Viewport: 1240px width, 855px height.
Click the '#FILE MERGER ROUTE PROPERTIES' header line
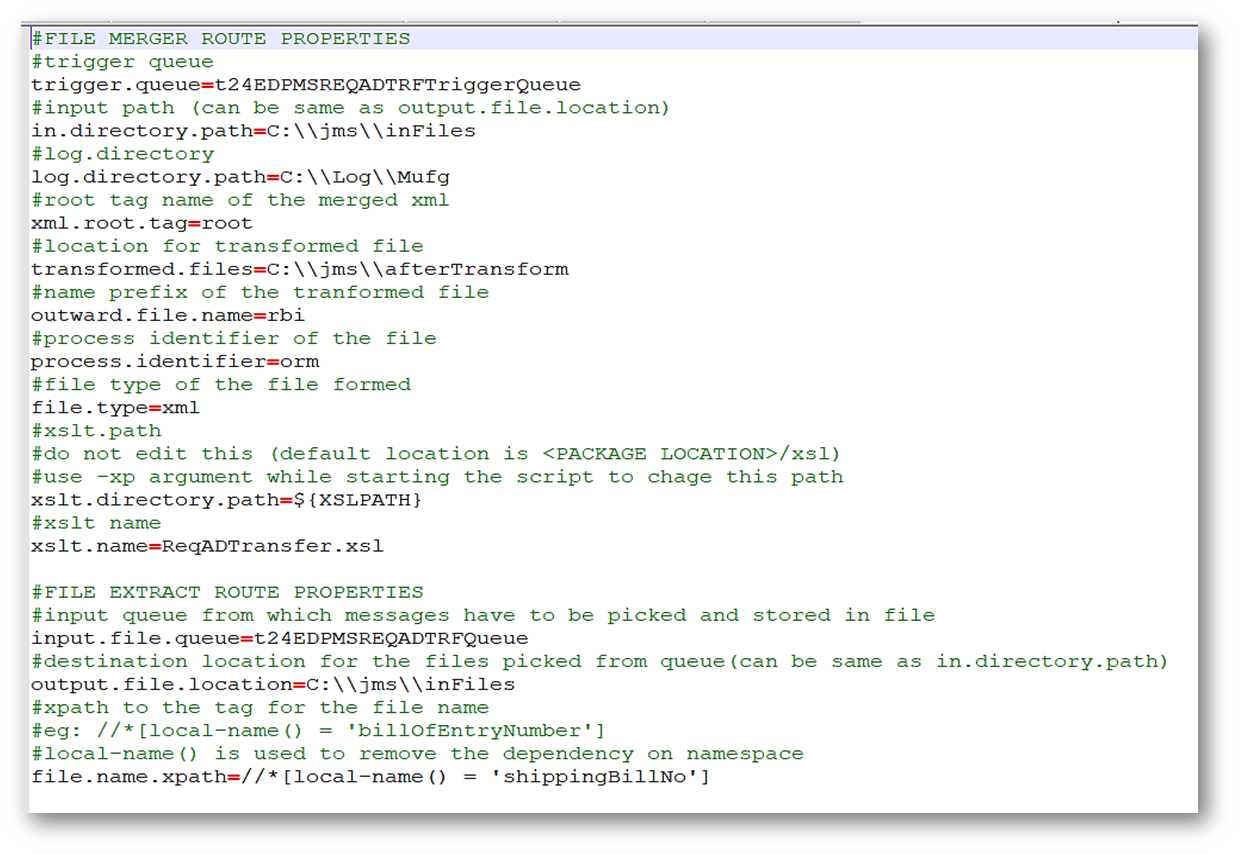tap(220, 39)
